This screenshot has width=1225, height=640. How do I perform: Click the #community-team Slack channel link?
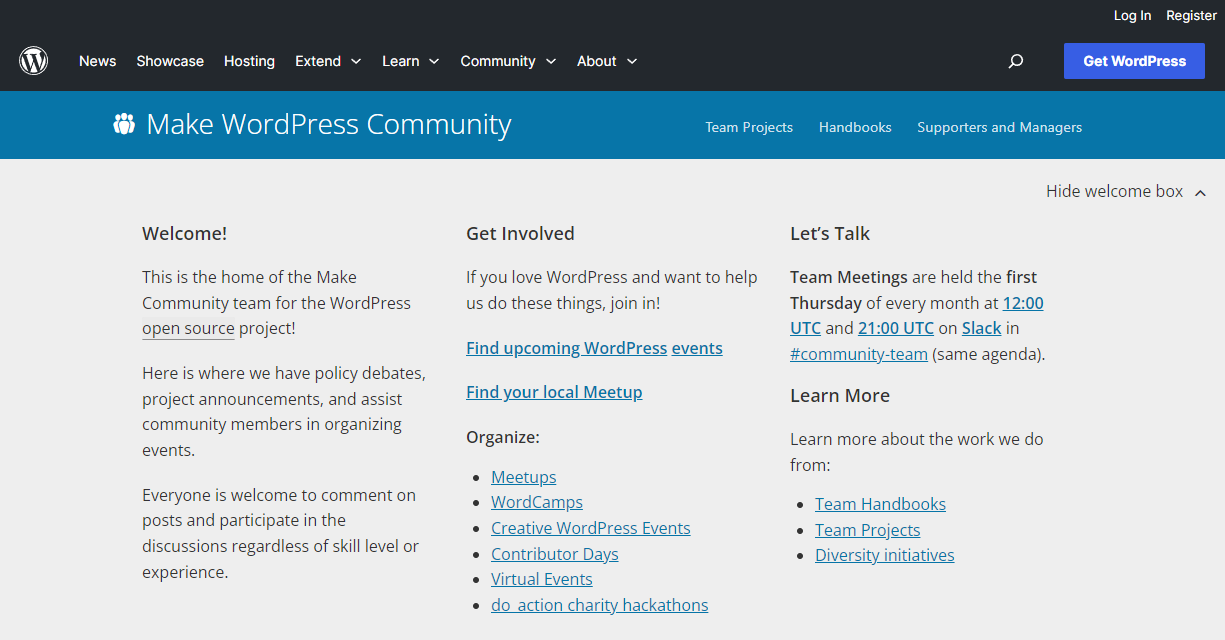click(x=858, y=353)
